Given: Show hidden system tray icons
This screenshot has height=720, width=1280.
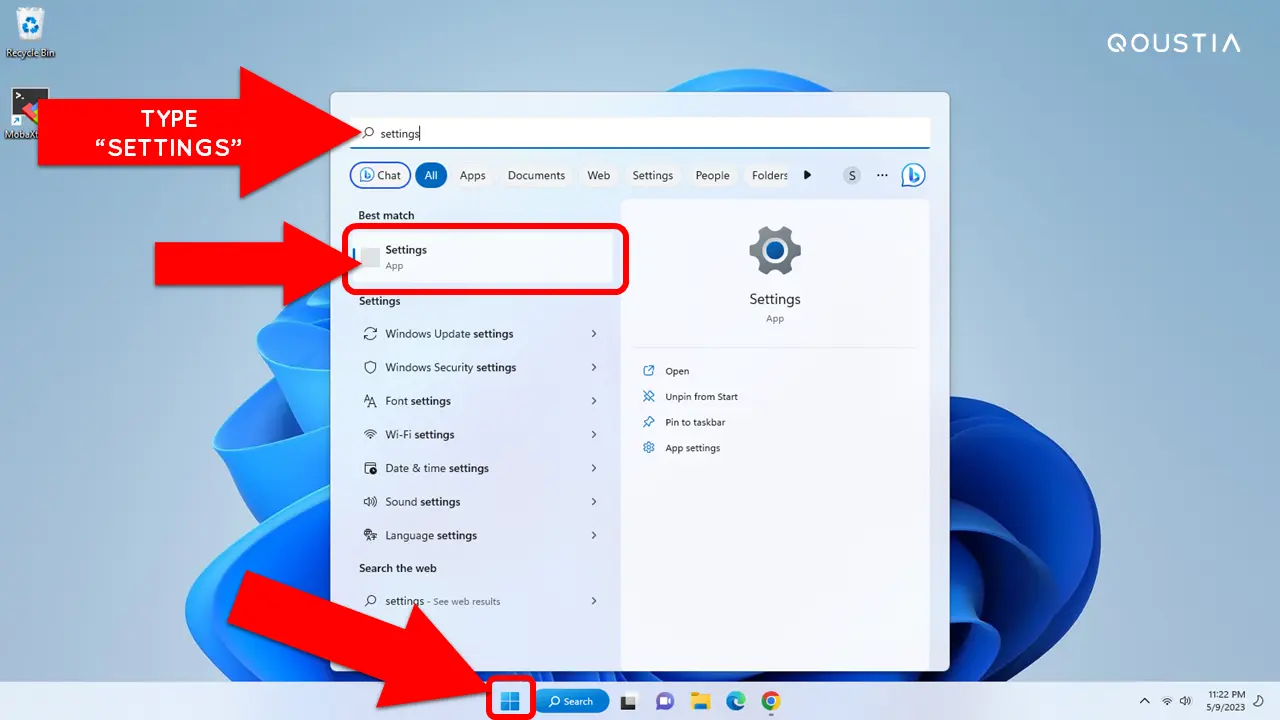Looking at the screenshot, I should click(x=1145, y=702).
